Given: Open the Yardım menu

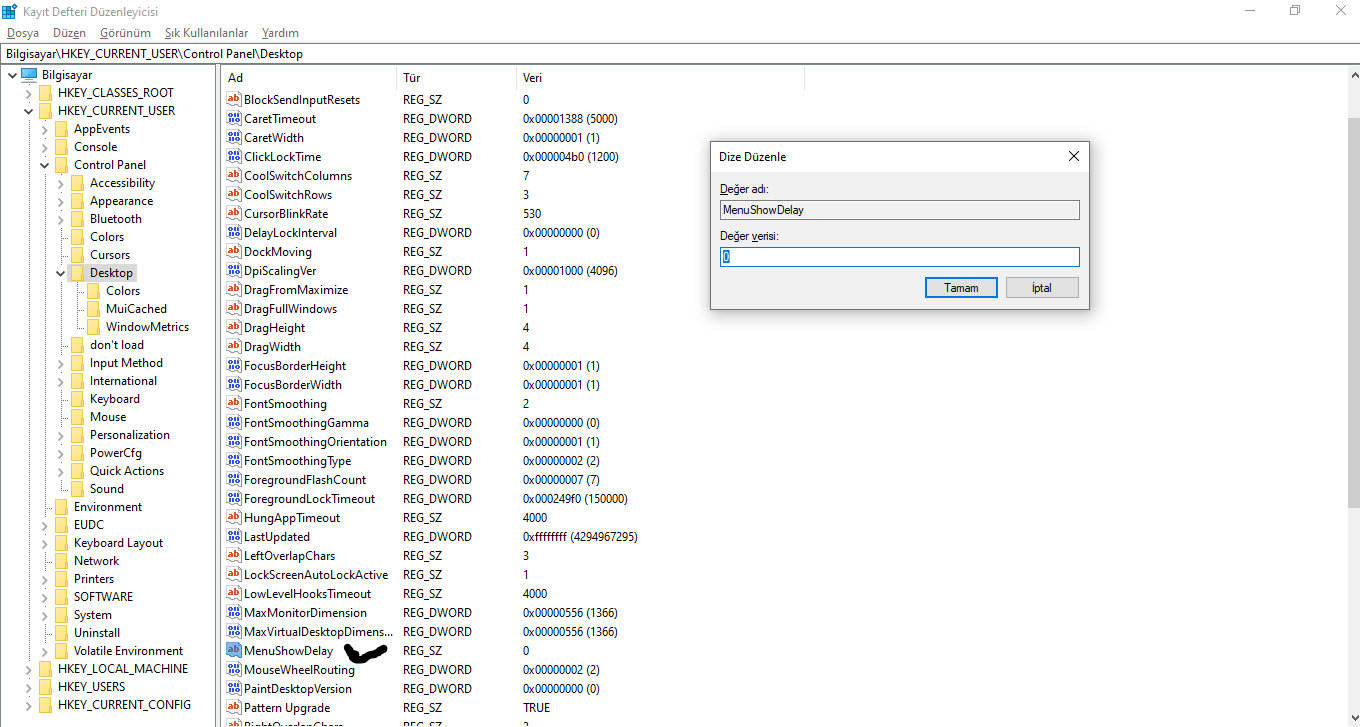Looking at the screenshot, I should click(x=280, y=33).
